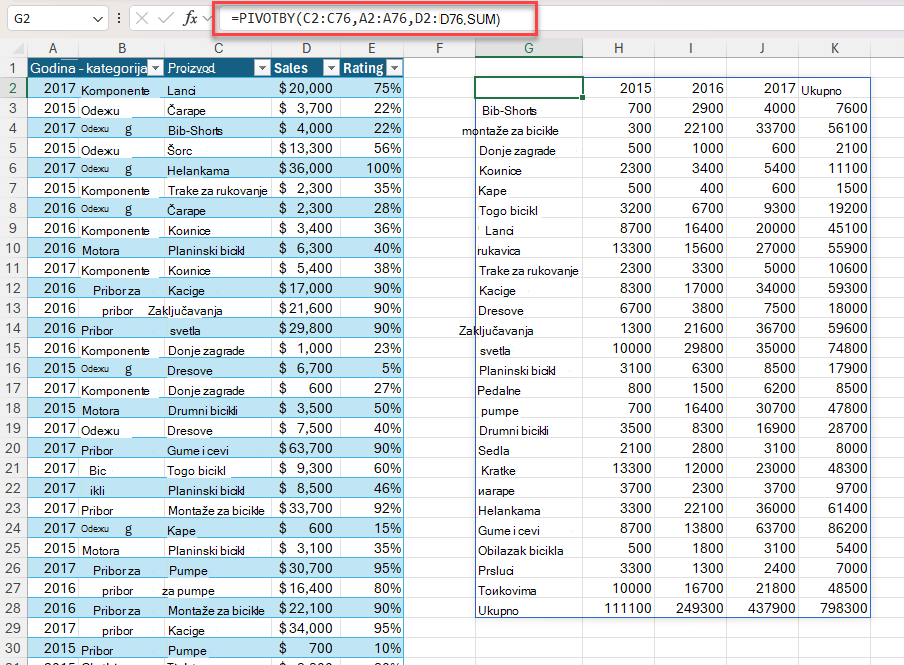The image size is (904, 665).
Task: Click the Insert Function fx icon
Action: [190, 18]
